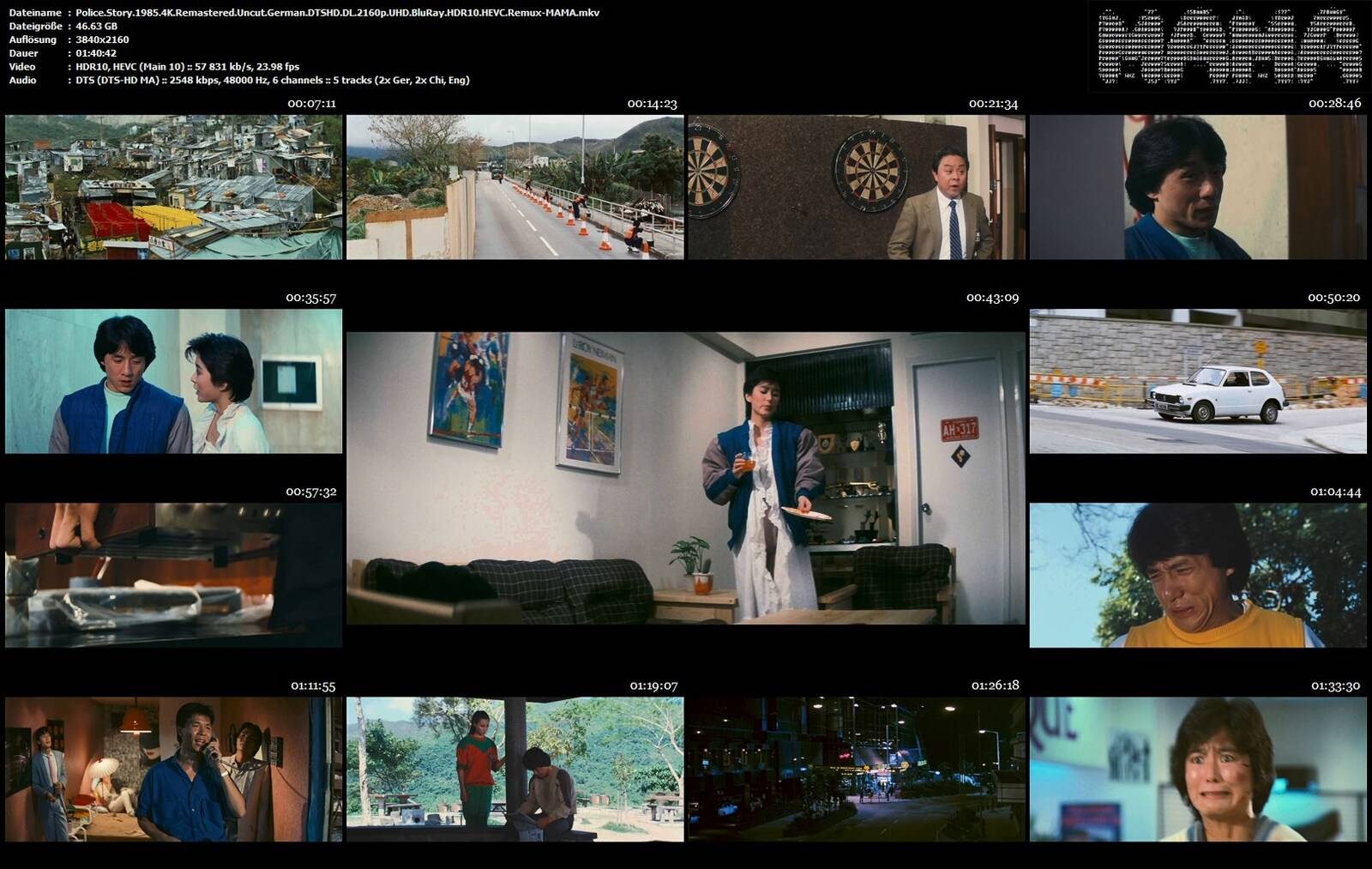This screenshot has width=1372, height=869.
Task: Click the Audio label in the info header
Action: click(22, 80)
